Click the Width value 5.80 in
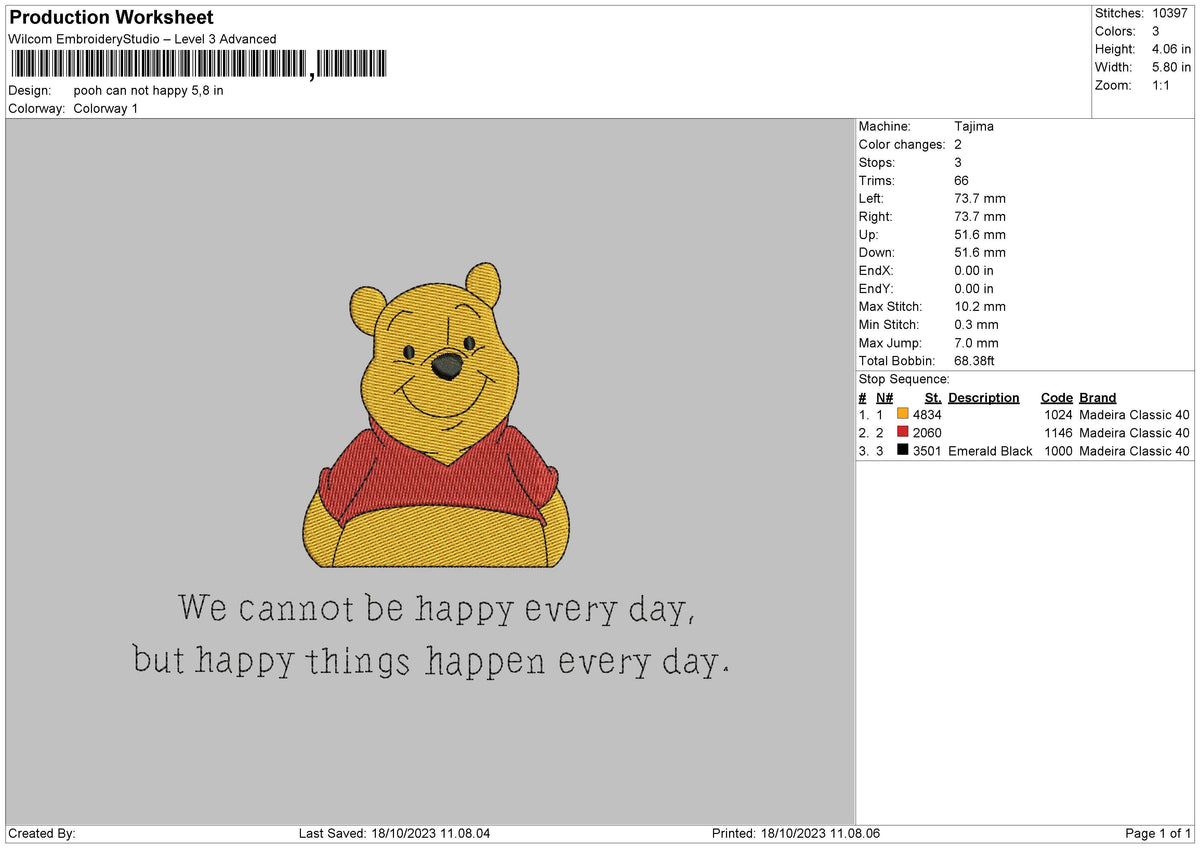1200x848 pixels. pos(1171,67)
